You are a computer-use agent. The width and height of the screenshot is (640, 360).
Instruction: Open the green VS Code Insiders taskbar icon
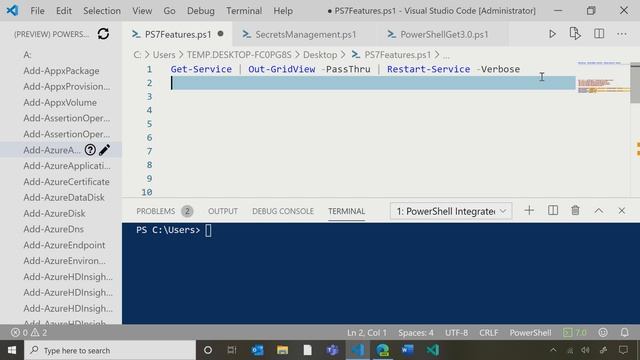[433, 350]
